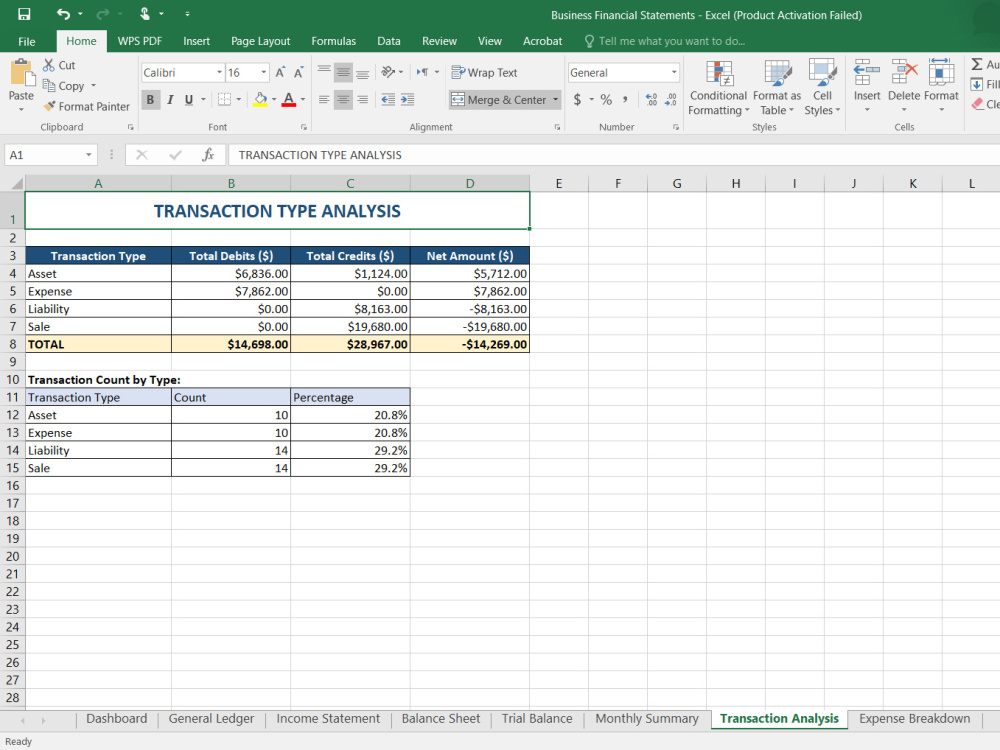Select cell with TOTAL label

click(98, 344)
